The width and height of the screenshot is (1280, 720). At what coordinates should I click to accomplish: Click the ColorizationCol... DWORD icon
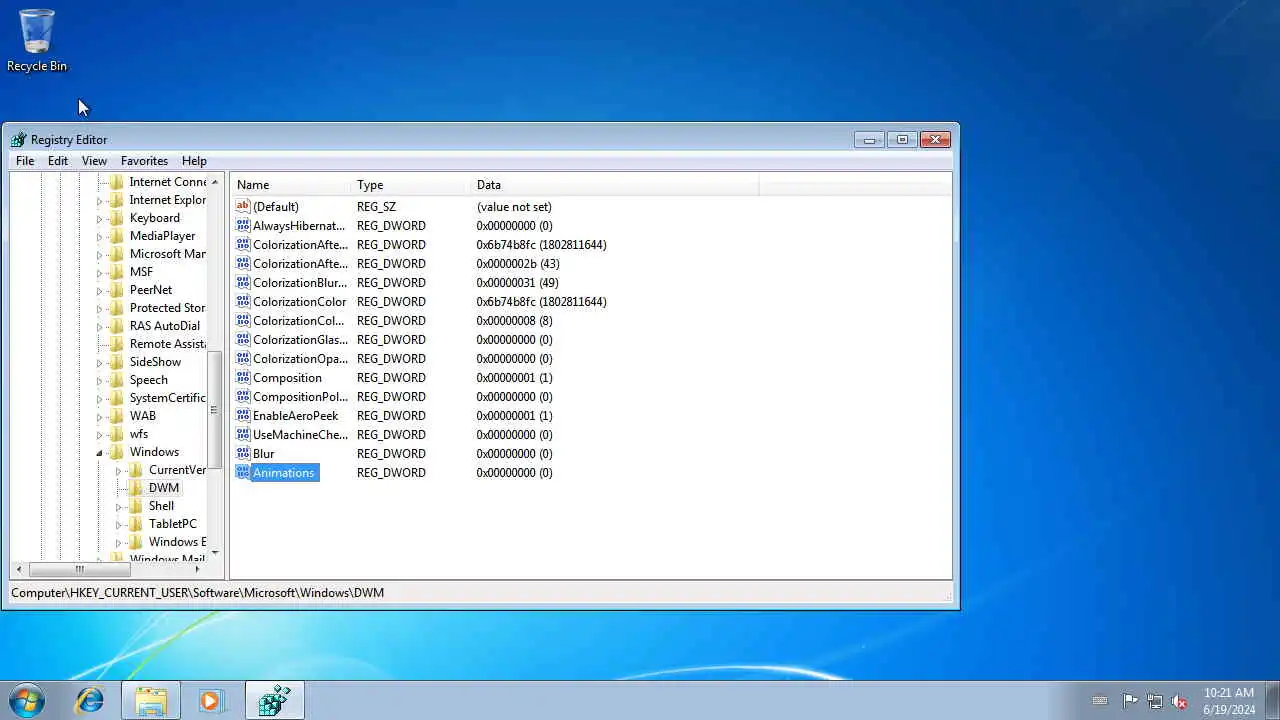click(242, 321)
